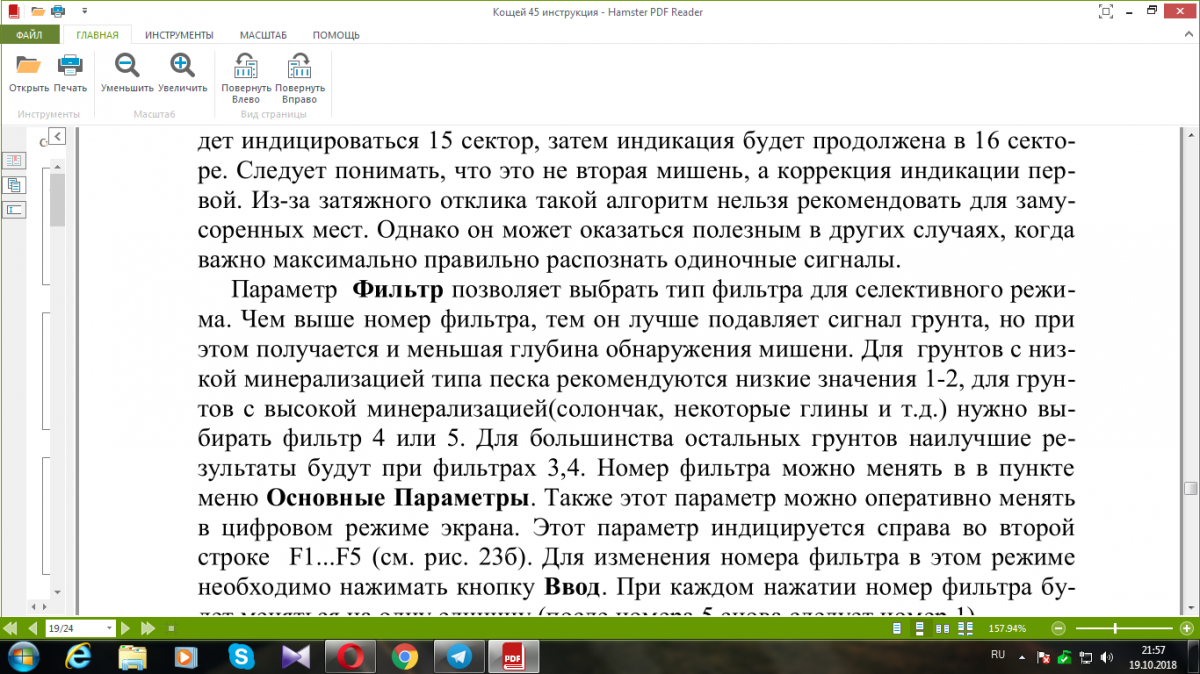This screenshot has height=674, width=1200.
Task: Jump to the first page in the status bar
Action: coord(11,629)
